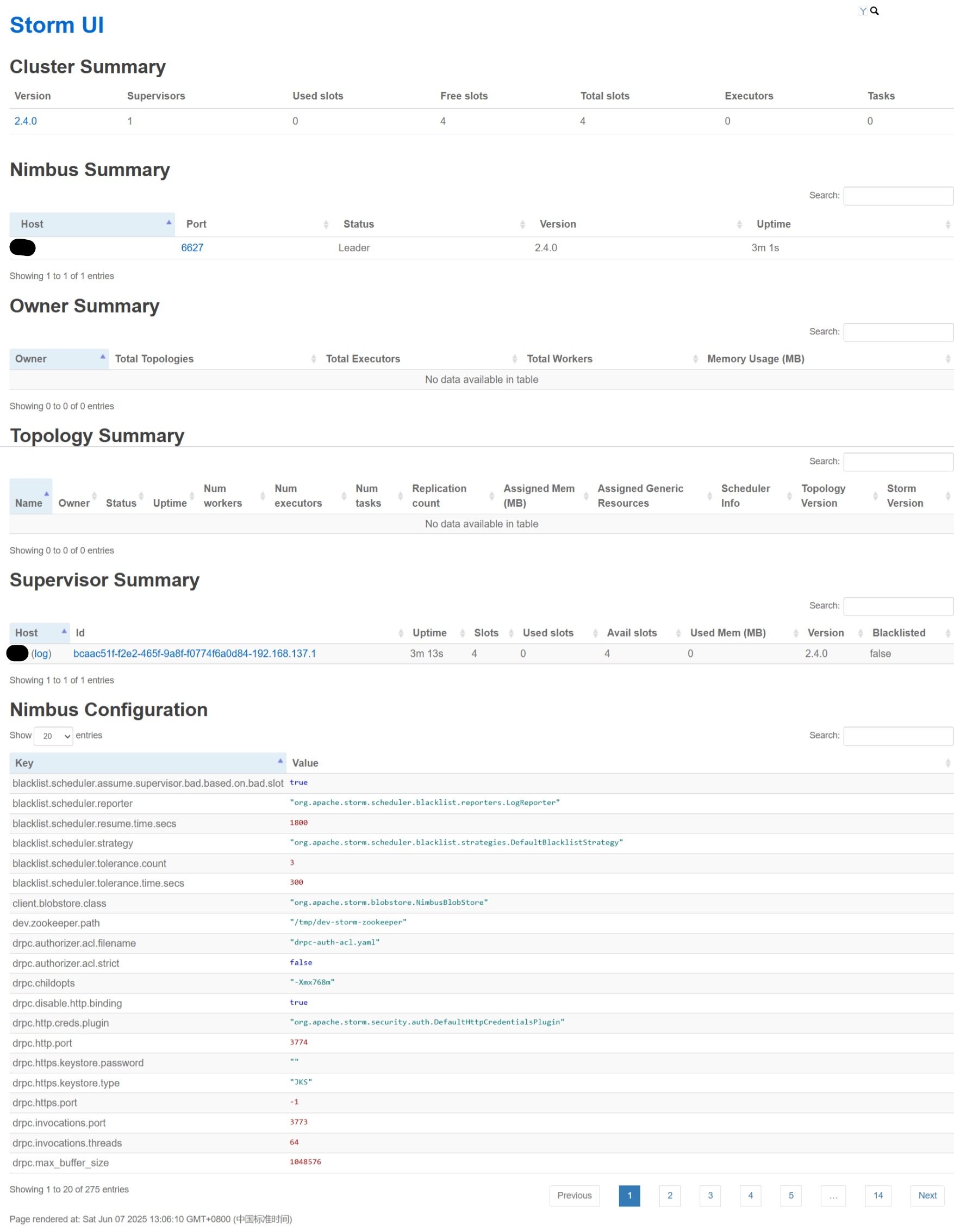The height and width of the screenshot is (1232, 954).
Task: Click sort arrows beside Topology Version
Action: pyautogui.click(x=875, y=496)
